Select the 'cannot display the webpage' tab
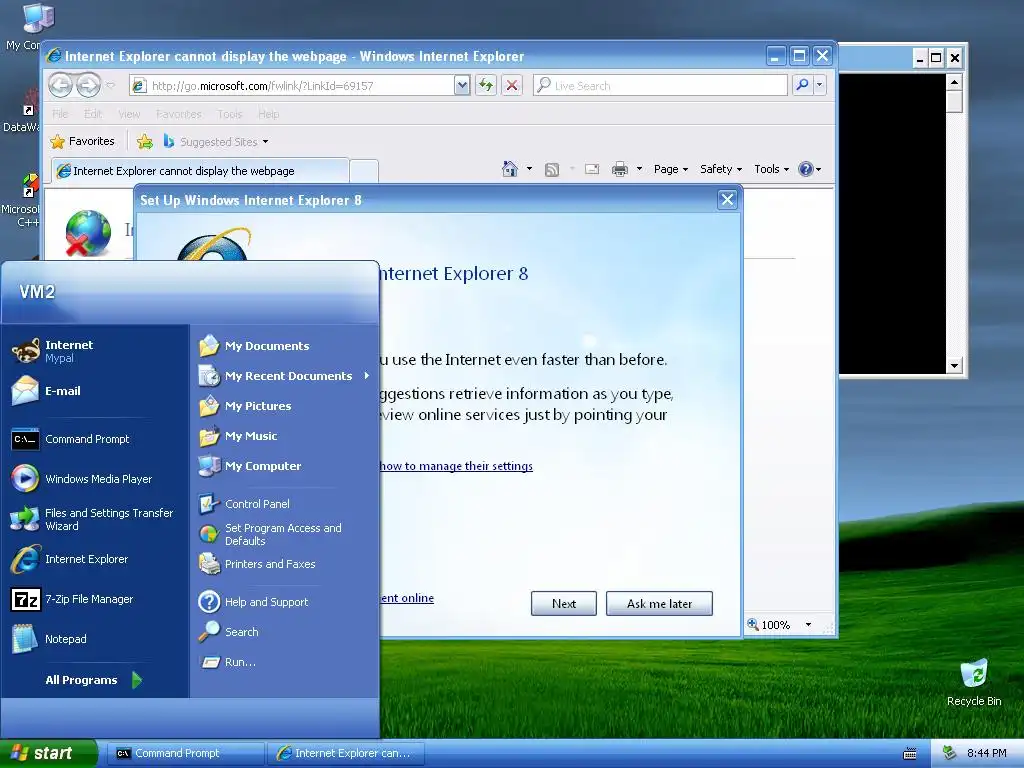The height and width of the screenshot is (768, 1024). (200, 171)
